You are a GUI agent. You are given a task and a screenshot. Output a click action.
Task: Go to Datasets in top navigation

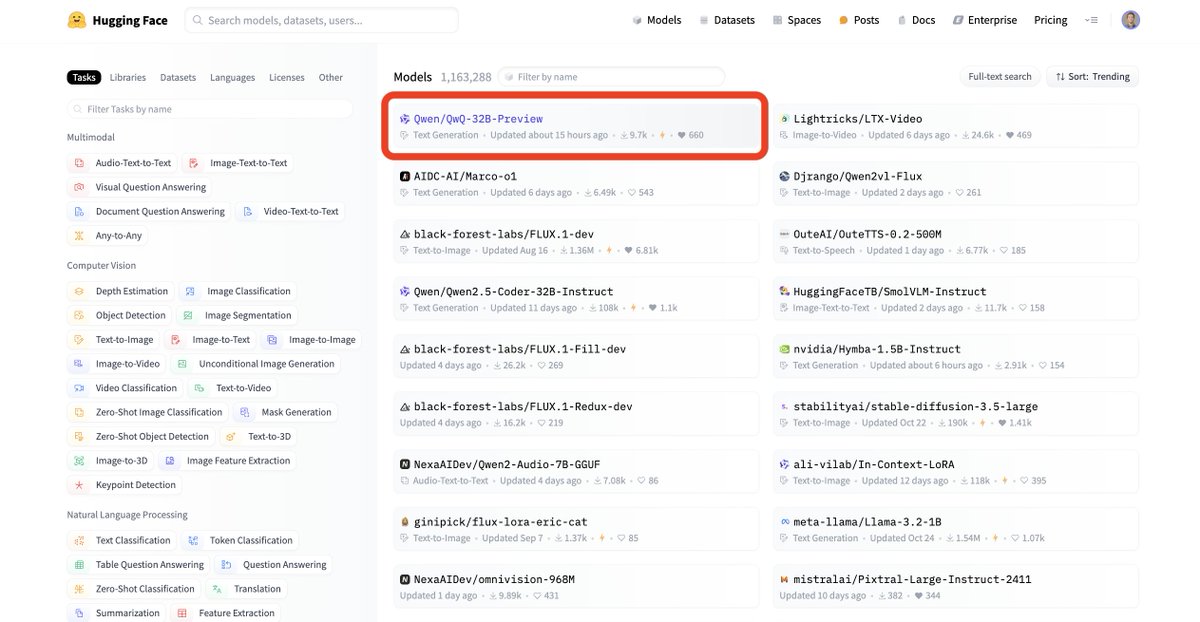[x=727, y=20]
